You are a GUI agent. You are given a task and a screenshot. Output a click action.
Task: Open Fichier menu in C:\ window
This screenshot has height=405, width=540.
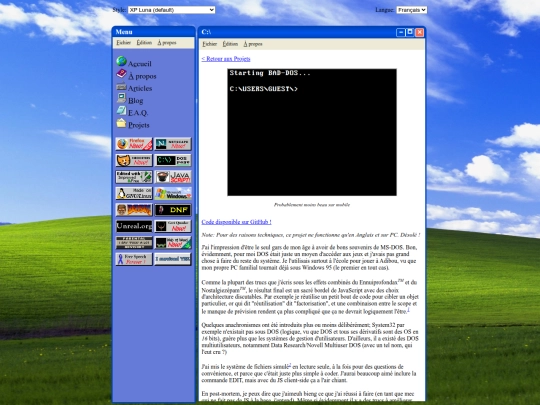tap(210, 44)
